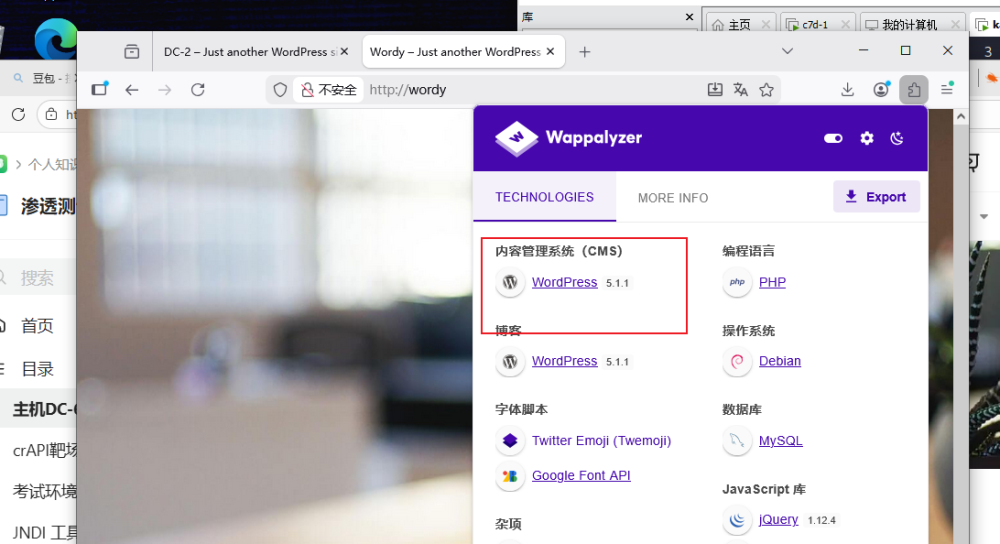Image resolution: width=1000 pixels, height=544 pixels.
Task: Open the MySQL link
Action: 781,441
